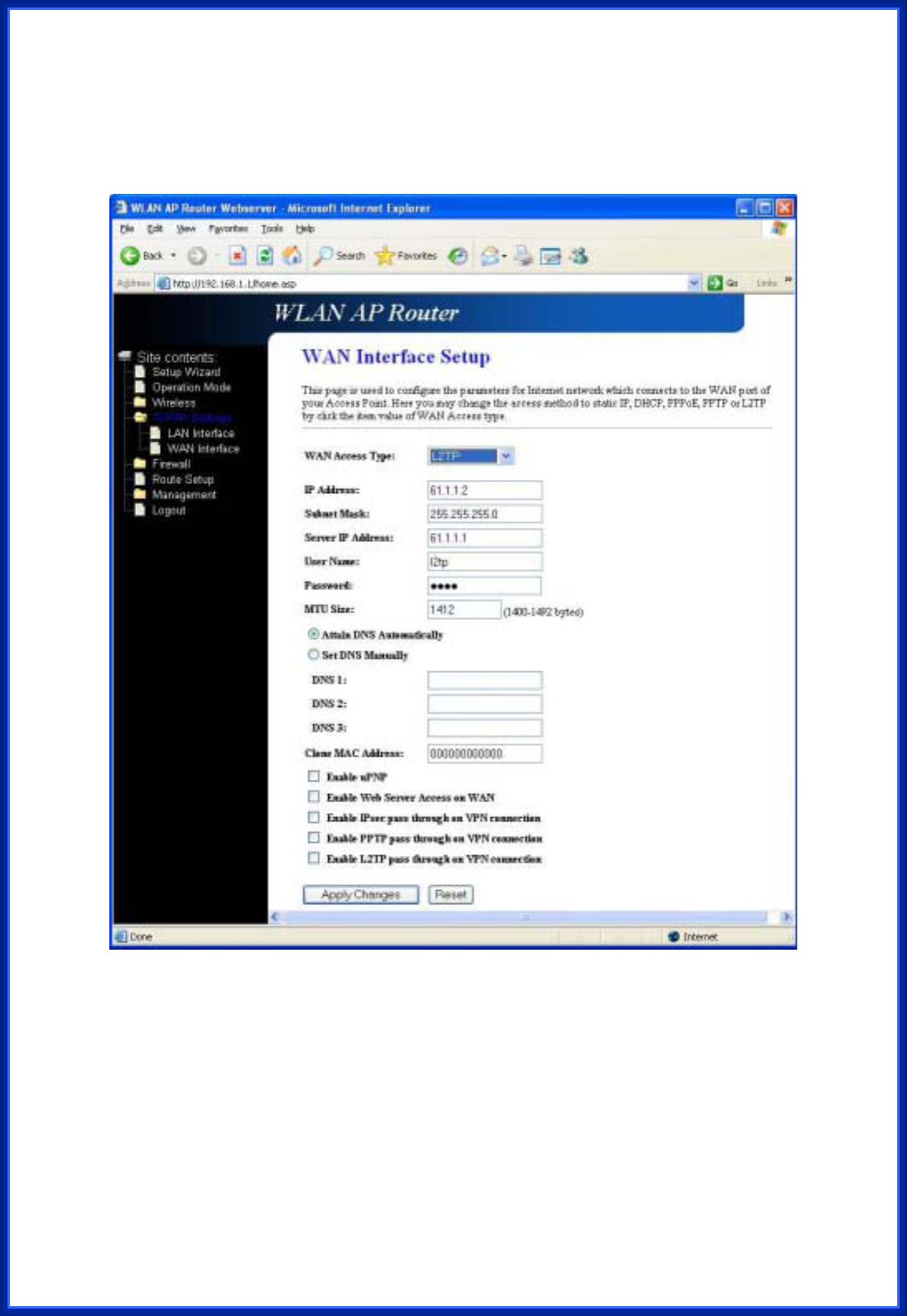This screenshot has width=907, height=1316.
Task: Click the Firewall folder icon
Action: [140, 464]
